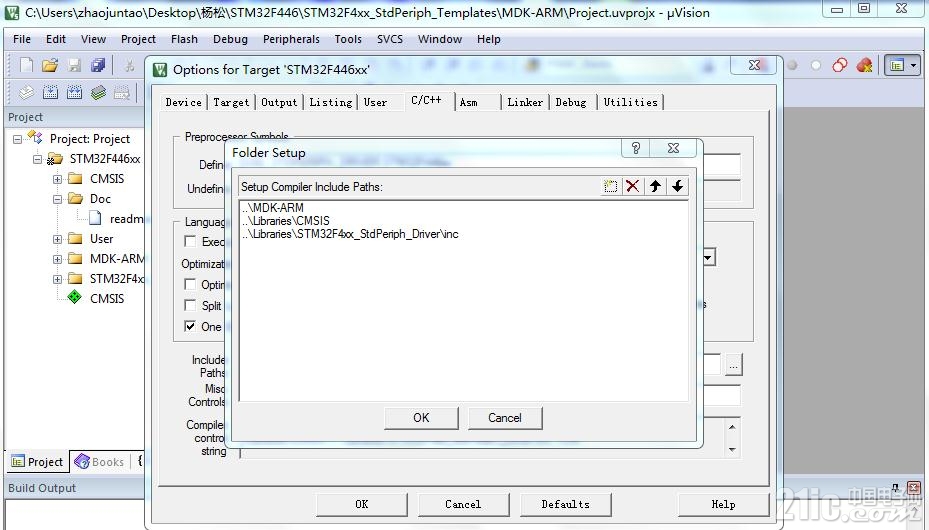Click the Cut scissors toolbar icon
This screenshot has height=530, width=929.
[x=129, y=65]
